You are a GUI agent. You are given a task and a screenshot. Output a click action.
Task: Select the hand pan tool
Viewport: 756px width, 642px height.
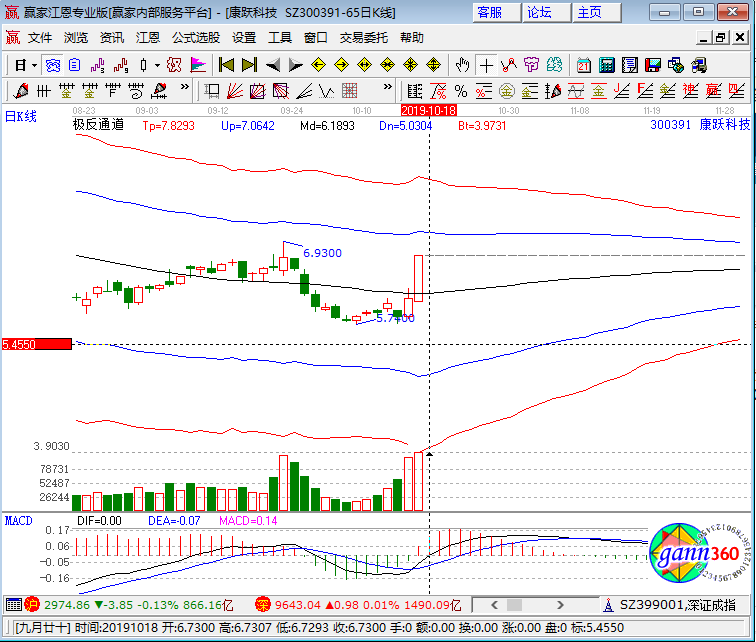462,65
